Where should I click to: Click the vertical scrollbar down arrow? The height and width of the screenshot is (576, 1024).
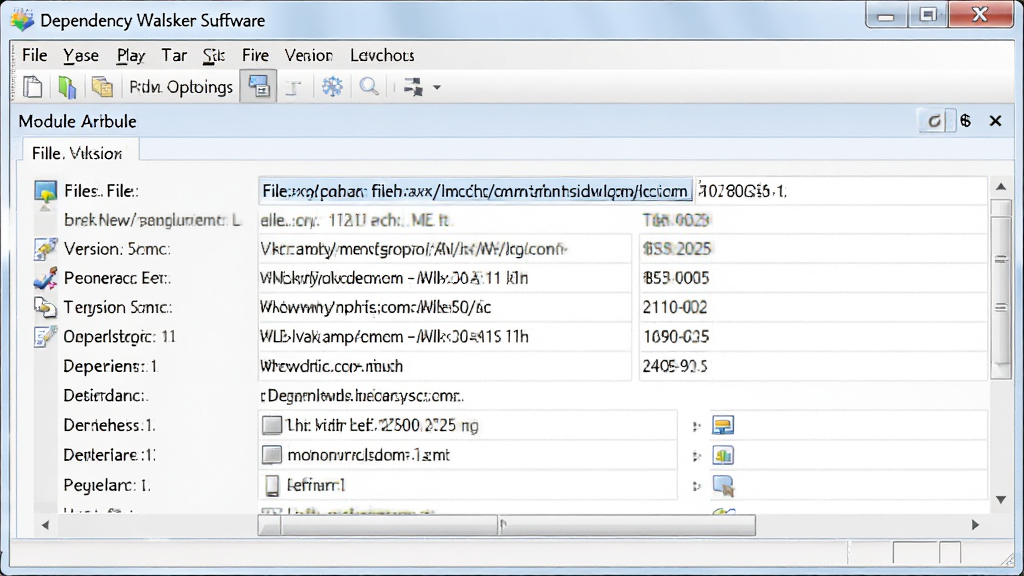tap(1001, 500)
